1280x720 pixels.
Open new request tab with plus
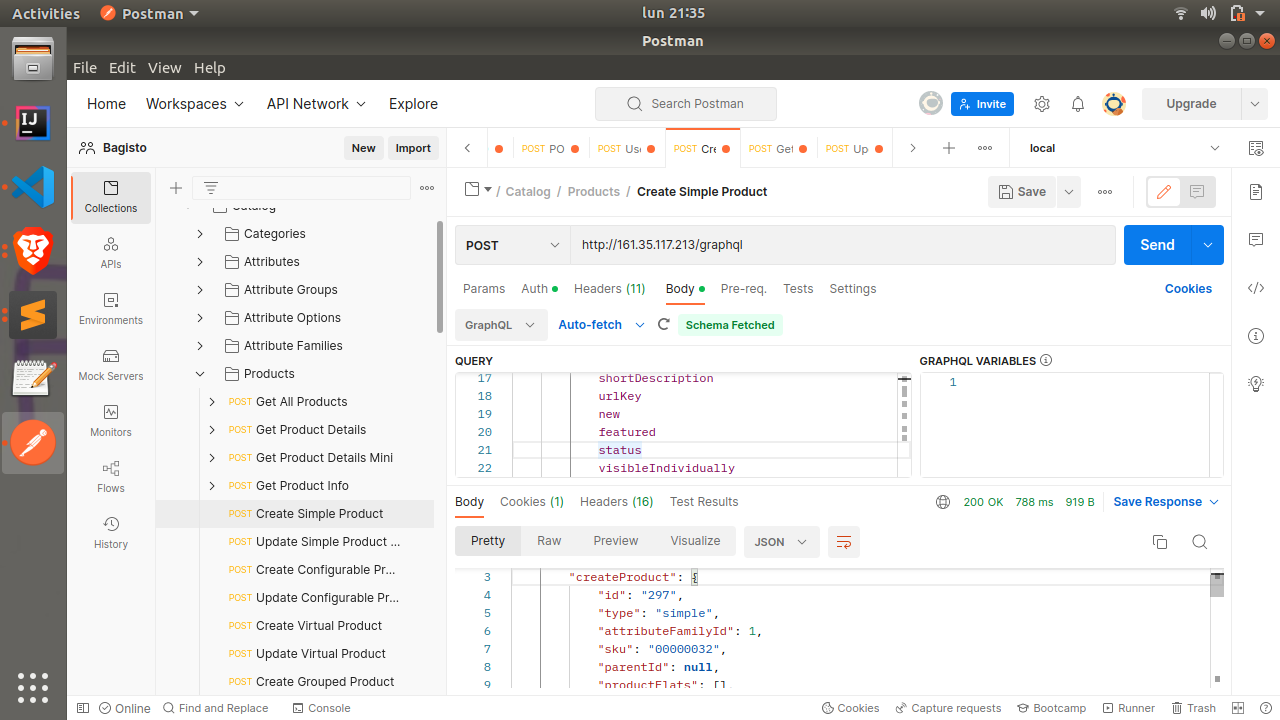[x=949, y=148]
